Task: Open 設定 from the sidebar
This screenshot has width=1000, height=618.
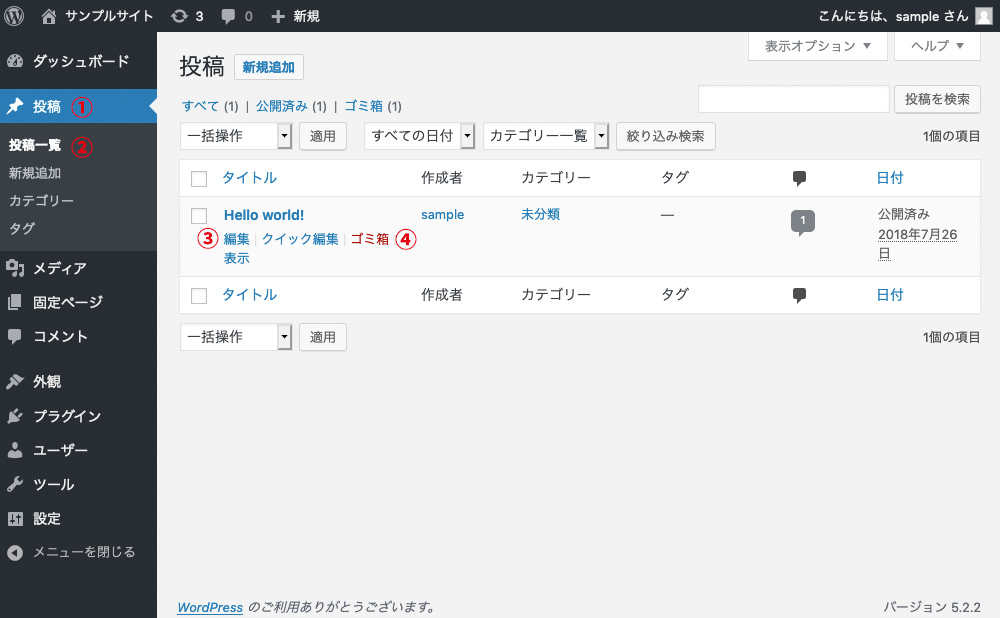Action: tap(45, 519)
